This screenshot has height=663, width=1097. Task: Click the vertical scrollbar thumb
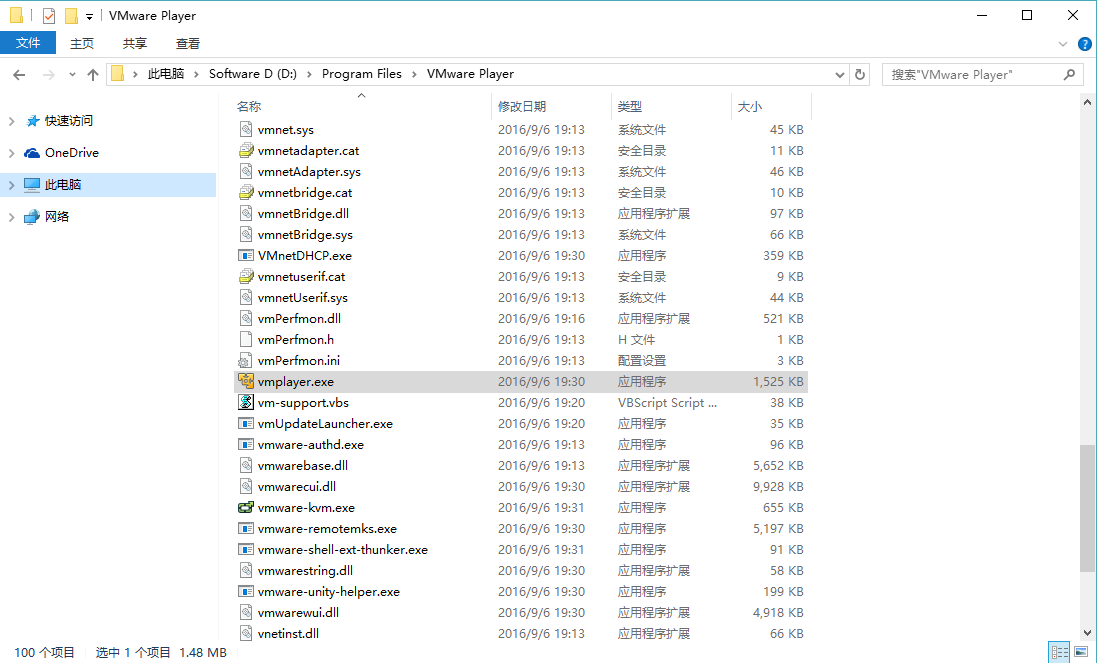(1087, 508)
